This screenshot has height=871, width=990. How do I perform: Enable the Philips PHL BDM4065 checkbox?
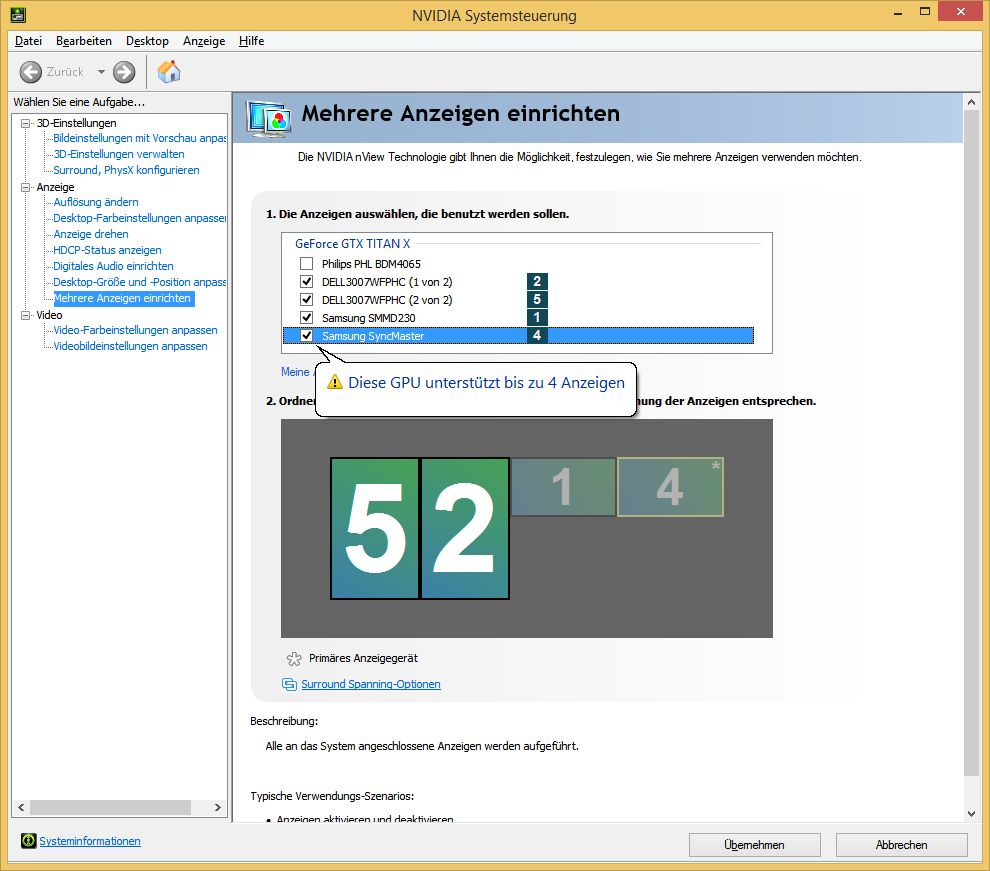[306, 263]
